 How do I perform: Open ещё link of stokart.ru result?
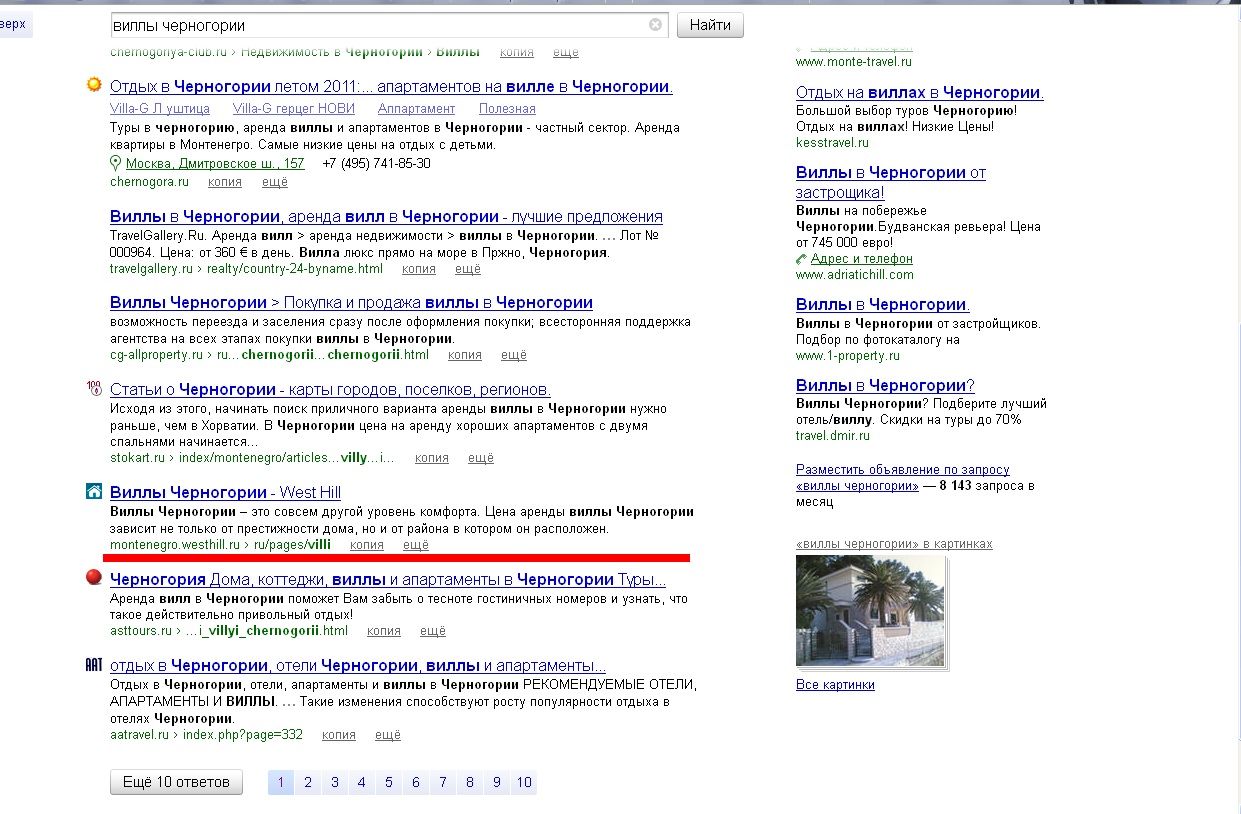coord(481,458)
